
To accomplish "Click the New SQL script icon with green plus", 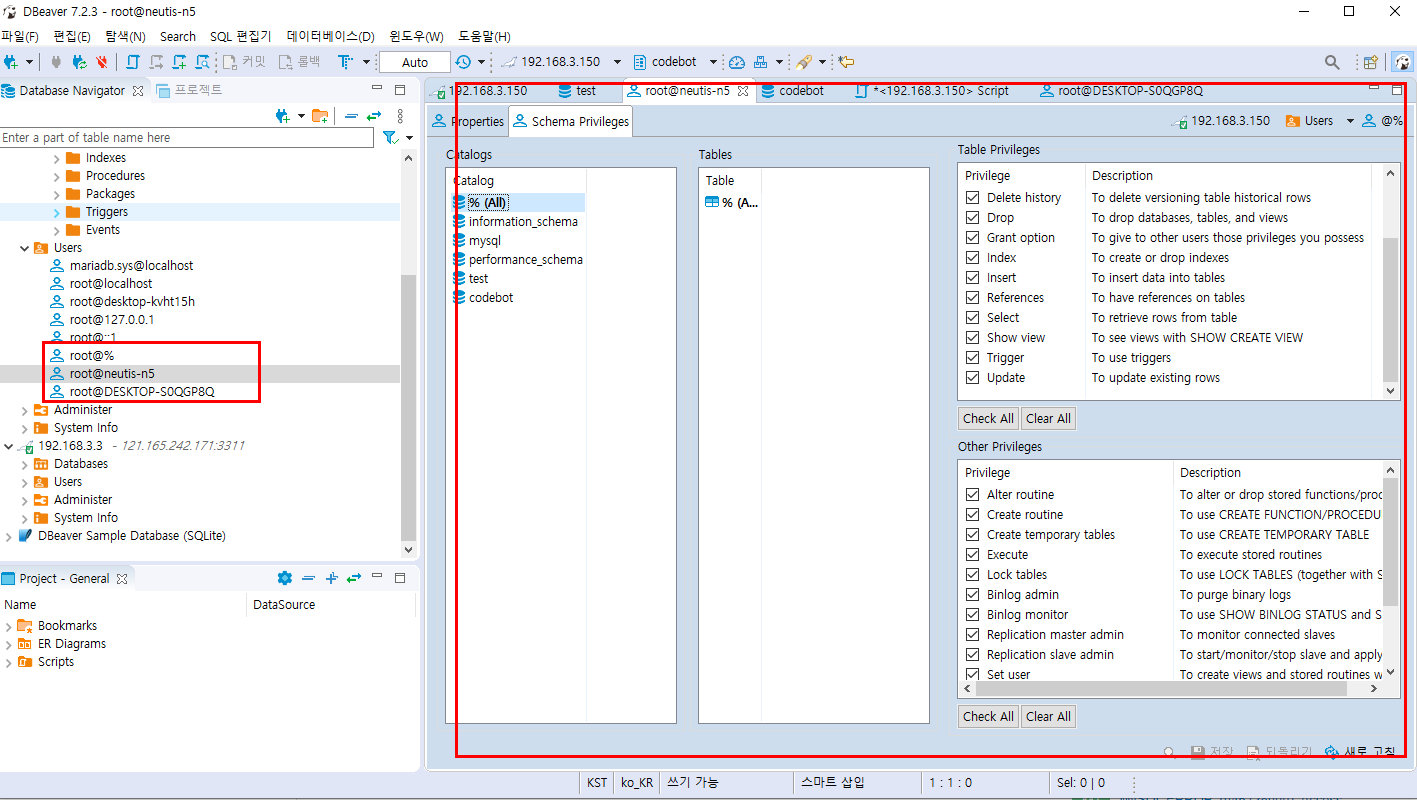I will coord(180,62).
